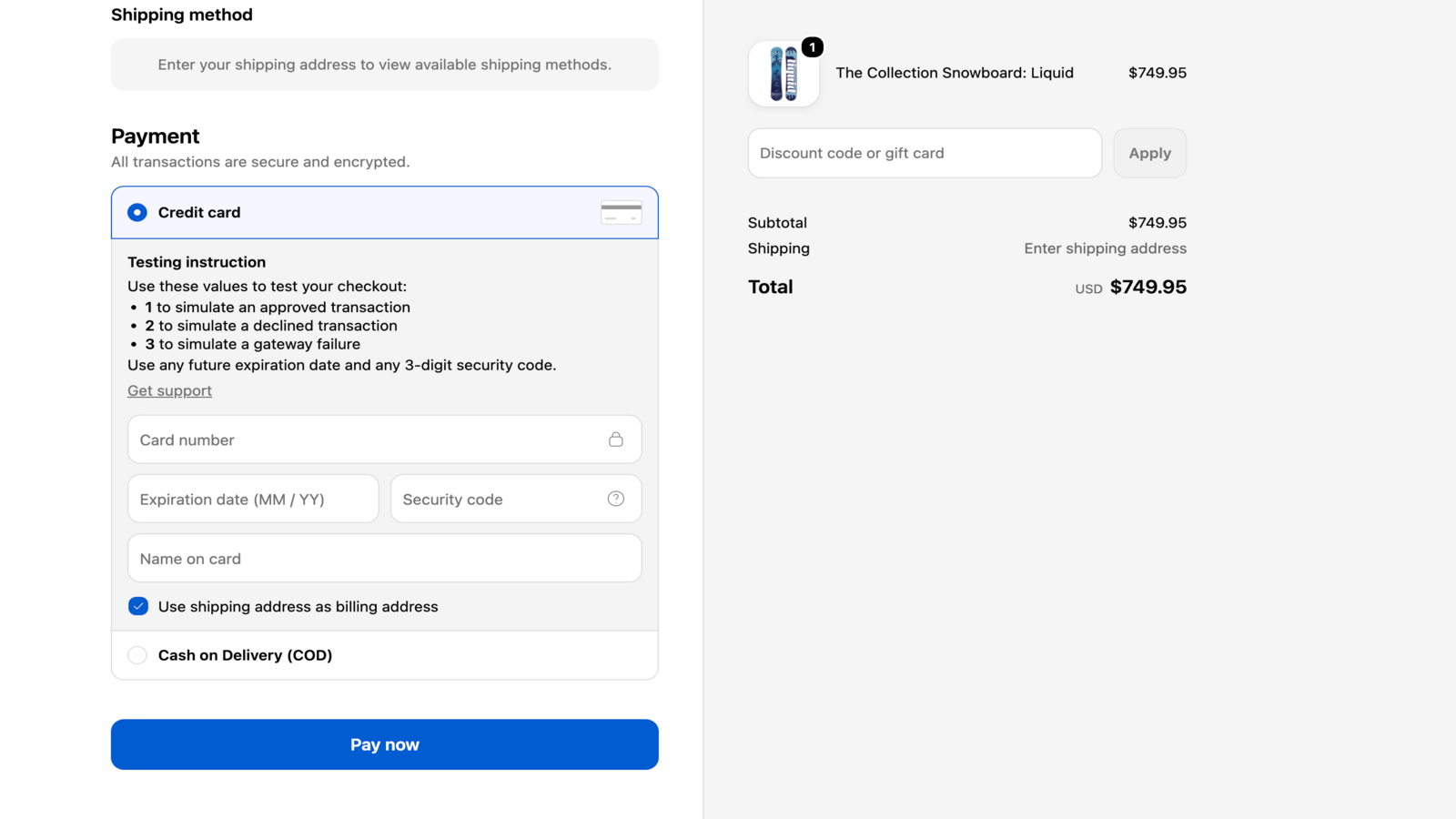Viewport: 1456px width, 819px height.
Task: Click The Collection Snowboard: Liquid product name
Action: point(955,73)
